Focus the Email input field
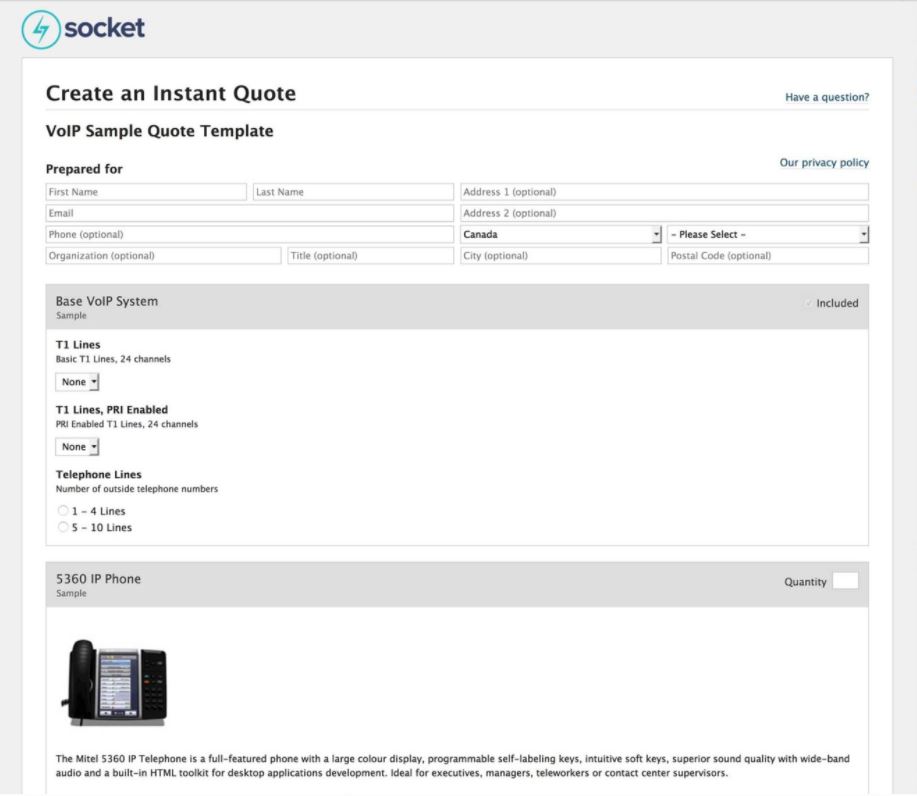 [x=249, y=213]
